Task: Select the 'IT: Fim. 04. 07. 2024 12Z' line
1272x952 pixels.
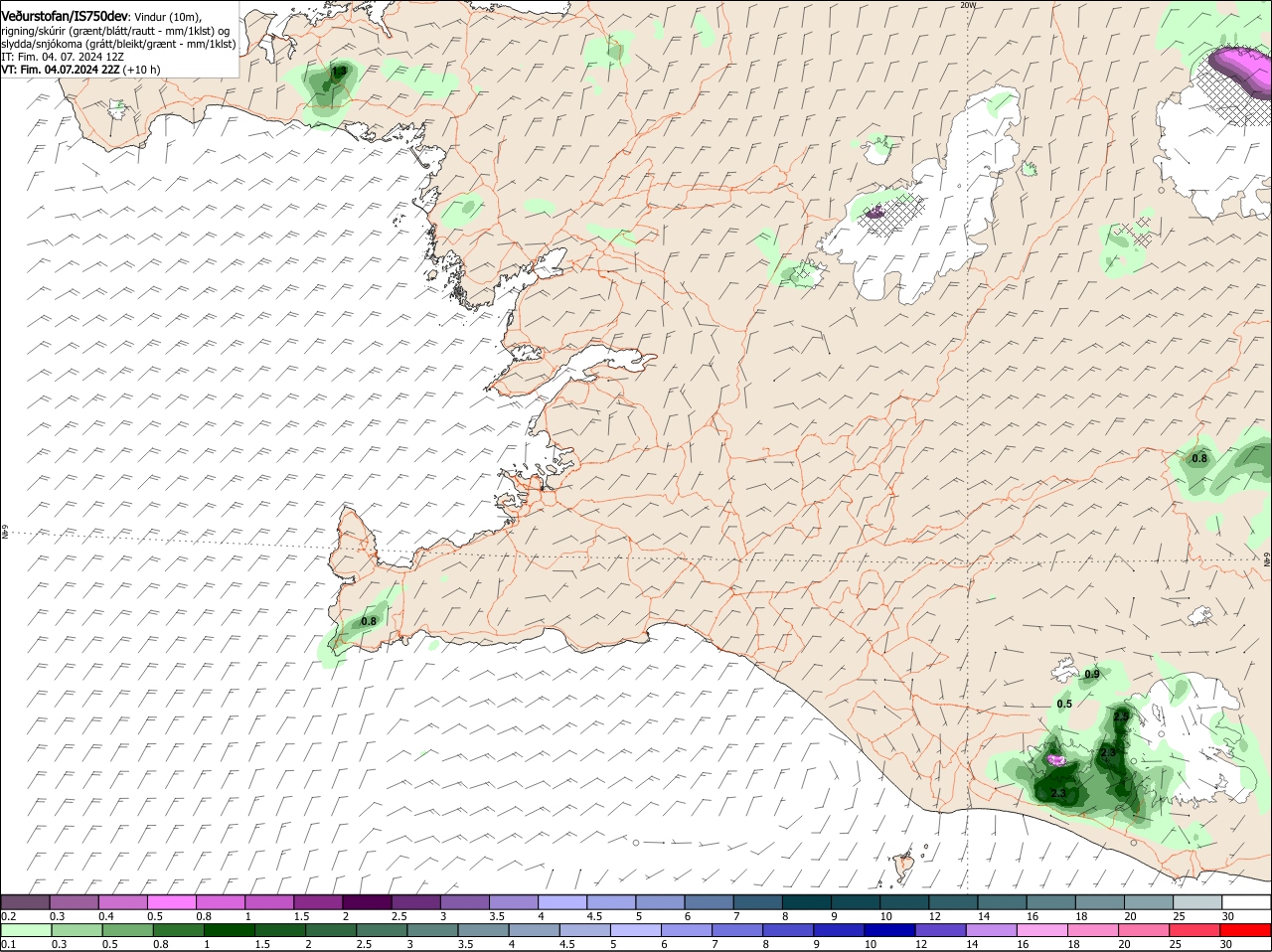Action: pos(62,57)
